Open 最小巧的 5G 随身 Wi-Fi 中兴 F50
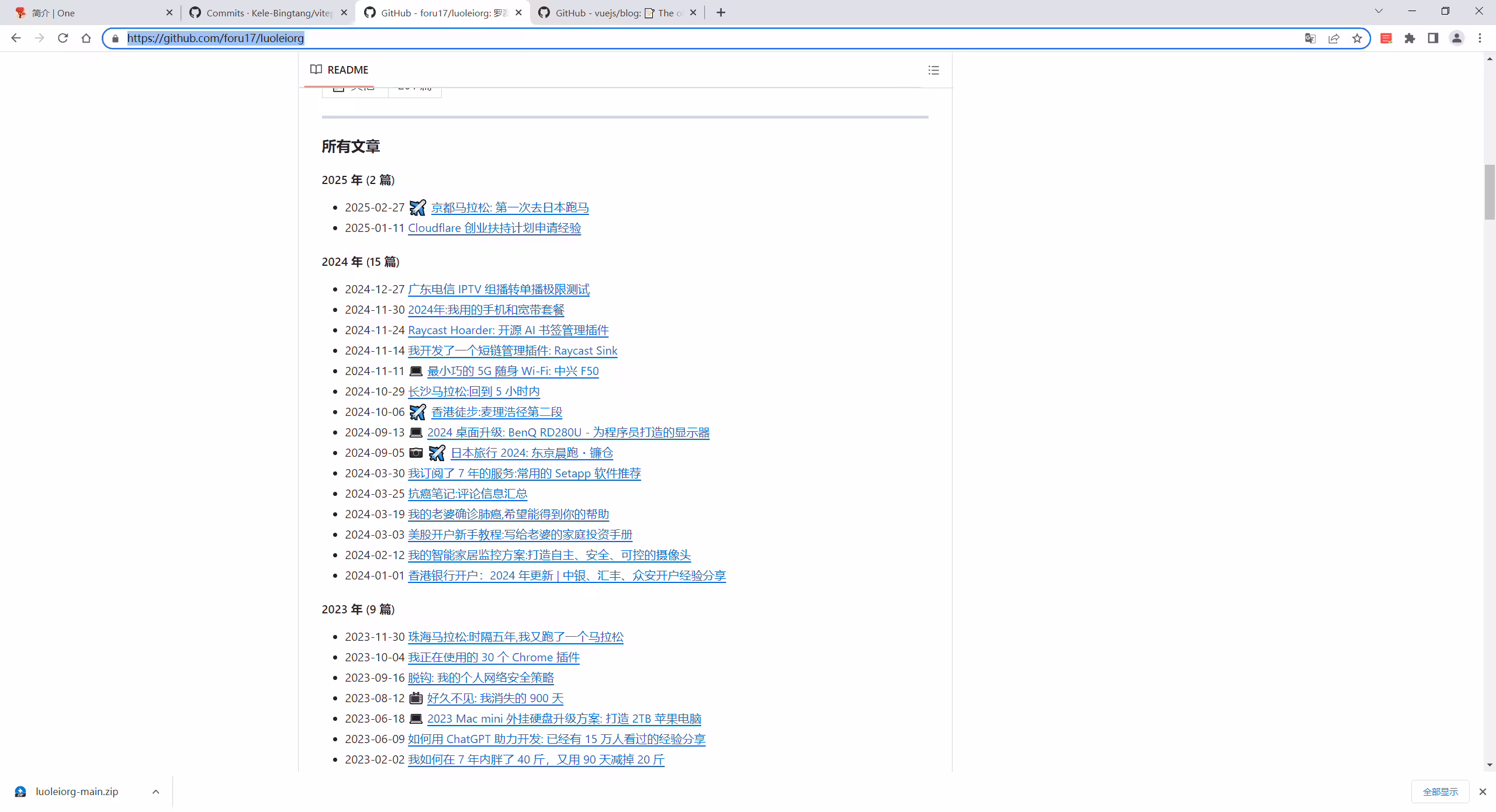1496x812 pixels. [513, 371]
